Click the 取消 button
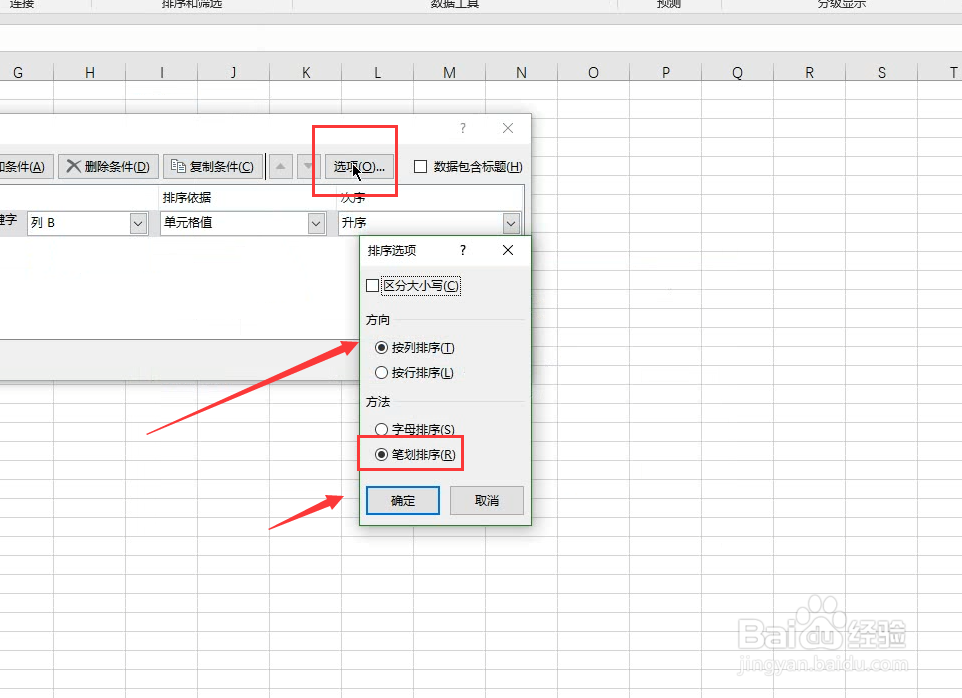 486,500
